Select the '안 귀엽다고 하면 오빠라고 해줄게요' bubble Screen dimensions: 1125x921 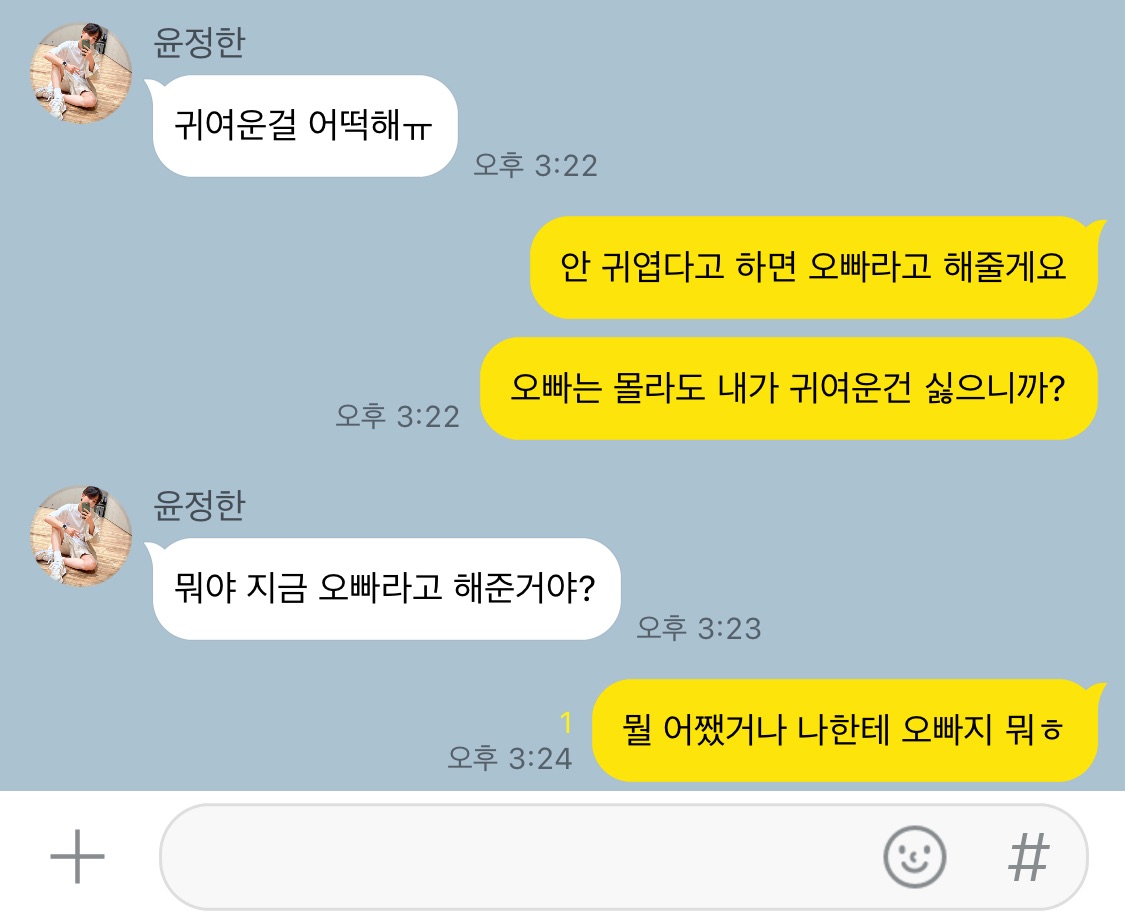click(814, 267)
